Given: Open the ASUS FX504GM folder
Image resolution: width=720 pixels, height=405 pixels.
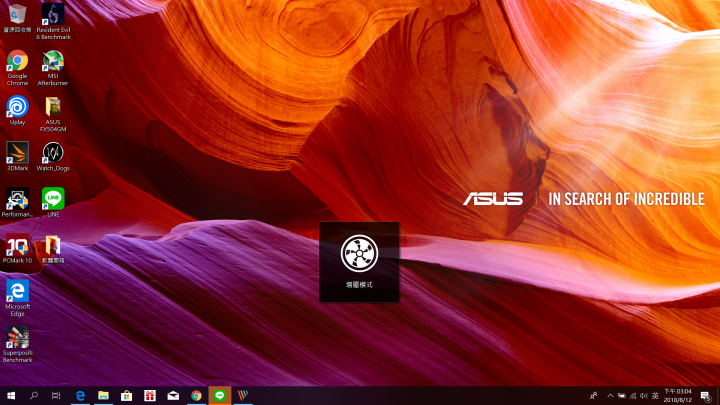Looking at the screenshot, I should (53, 114).
